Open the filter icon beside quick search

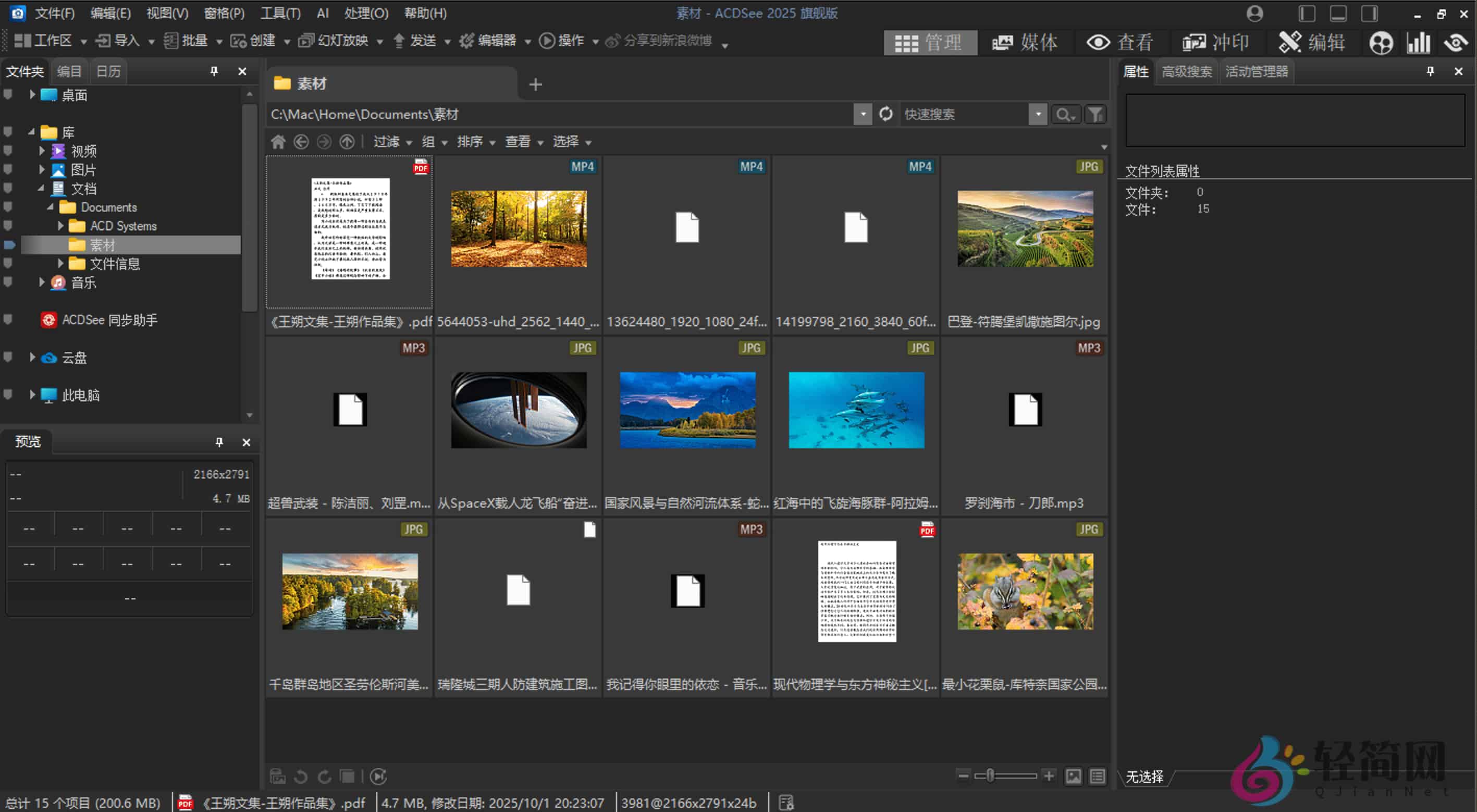click(1094, 114)
